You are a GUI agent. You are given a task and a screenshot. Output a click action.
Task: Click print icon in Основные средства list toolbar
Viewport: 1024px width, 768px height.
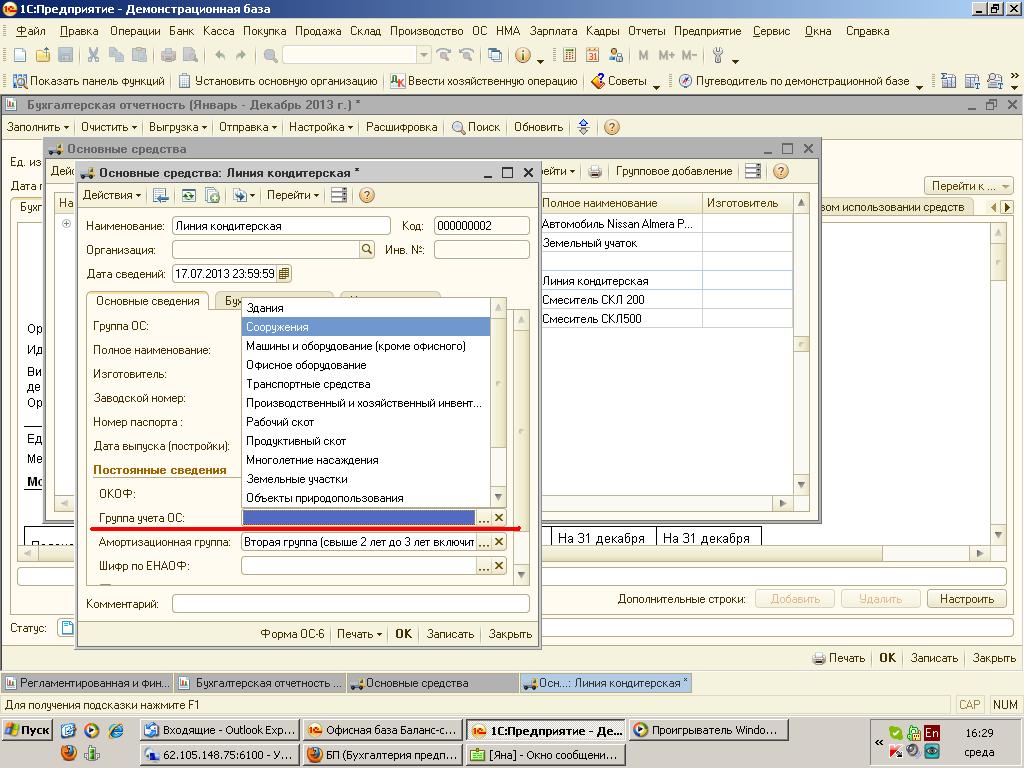[x=594, y=171]
